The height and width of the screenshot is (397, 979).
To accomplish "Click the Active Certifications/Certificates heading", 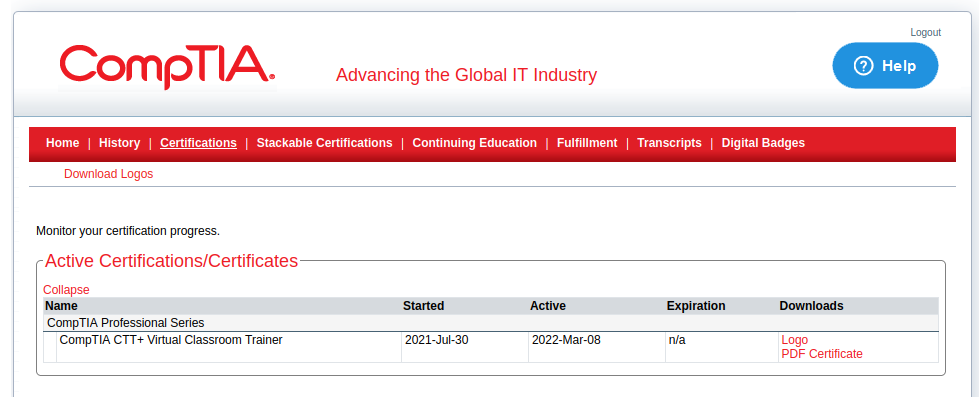I will pyautogui.click(x=172, y=261).
